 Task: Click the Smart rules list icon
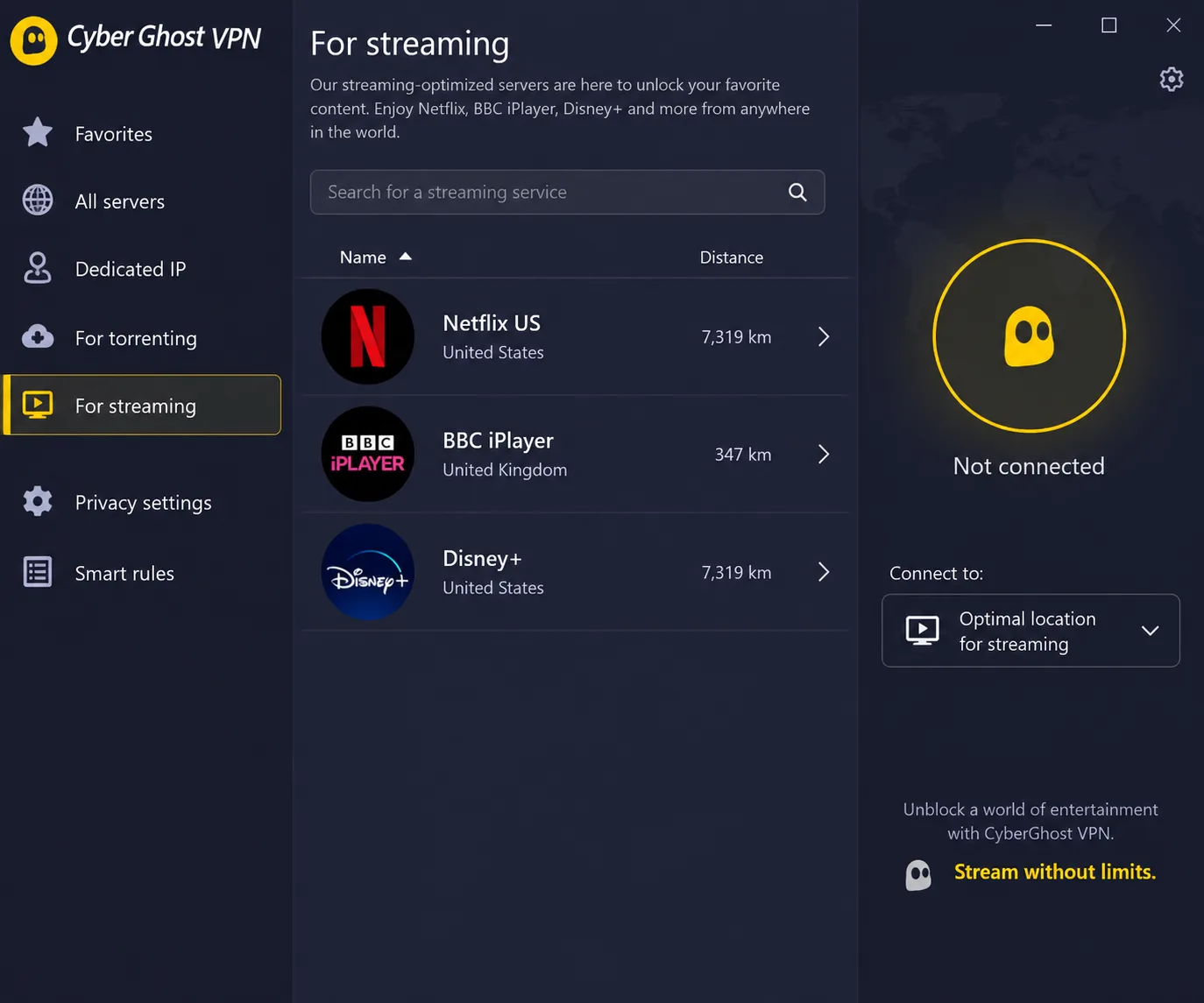38,572
